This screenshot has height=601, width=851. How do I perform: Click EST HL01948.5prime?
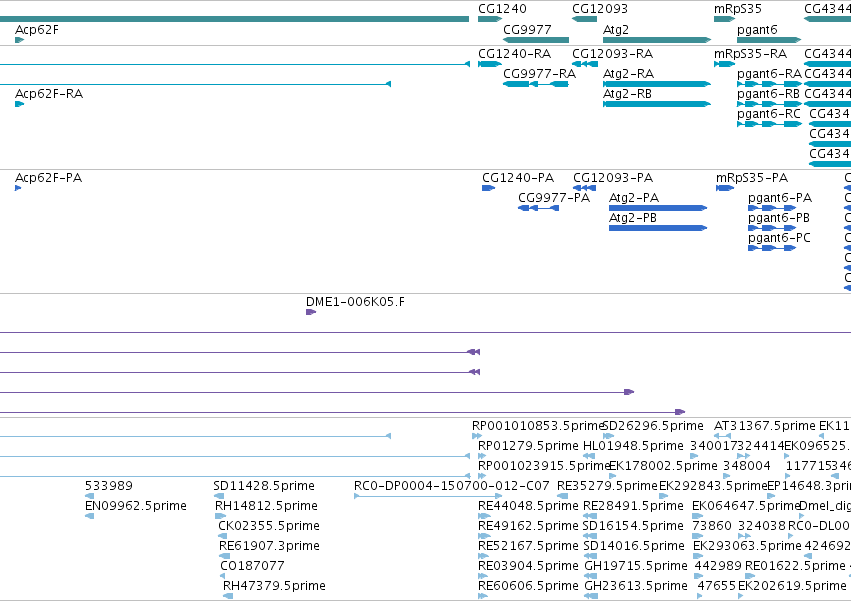(633, 446)
